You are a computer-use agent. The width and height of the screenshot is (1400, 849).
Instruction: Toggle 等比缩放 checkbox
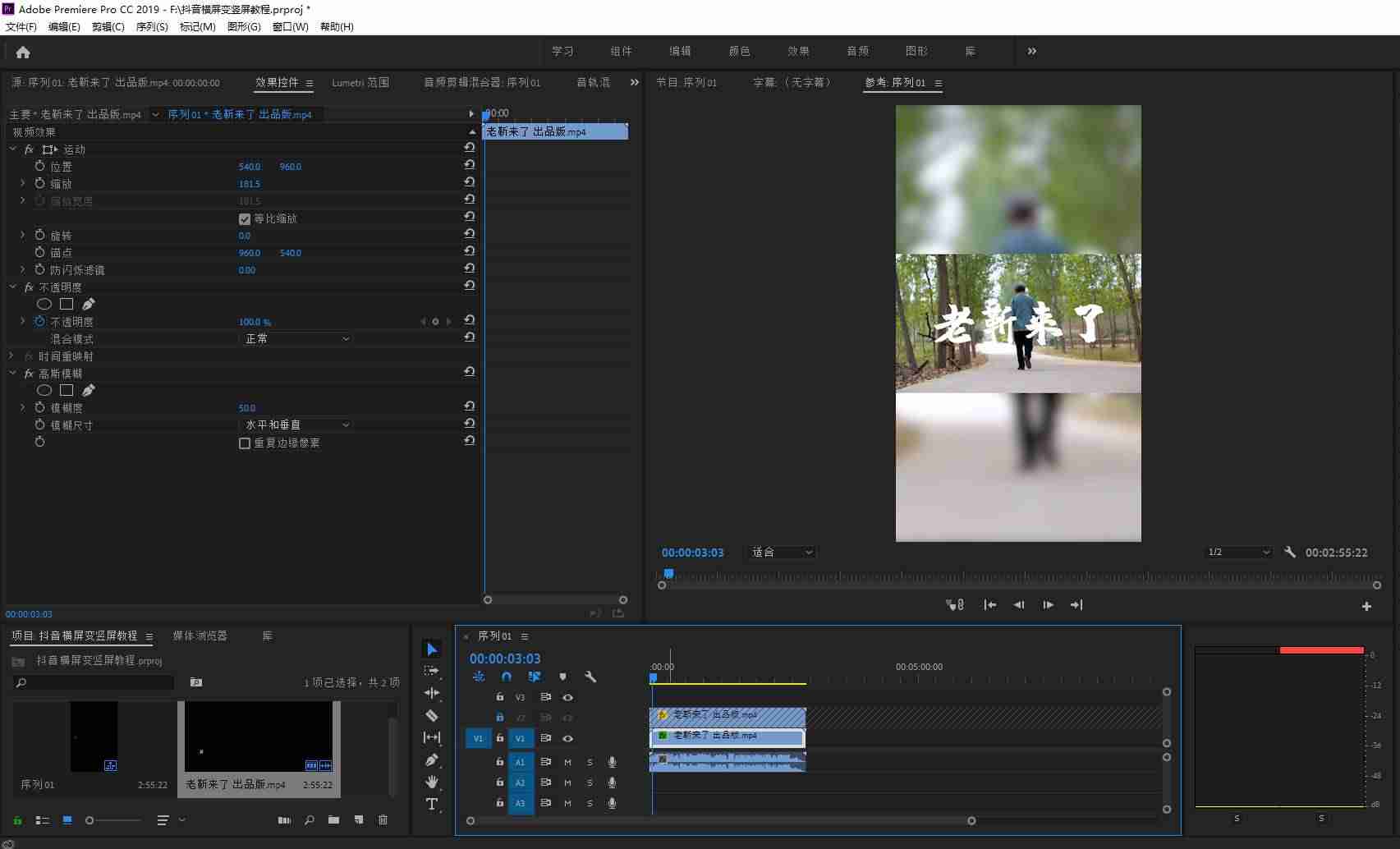245,218
